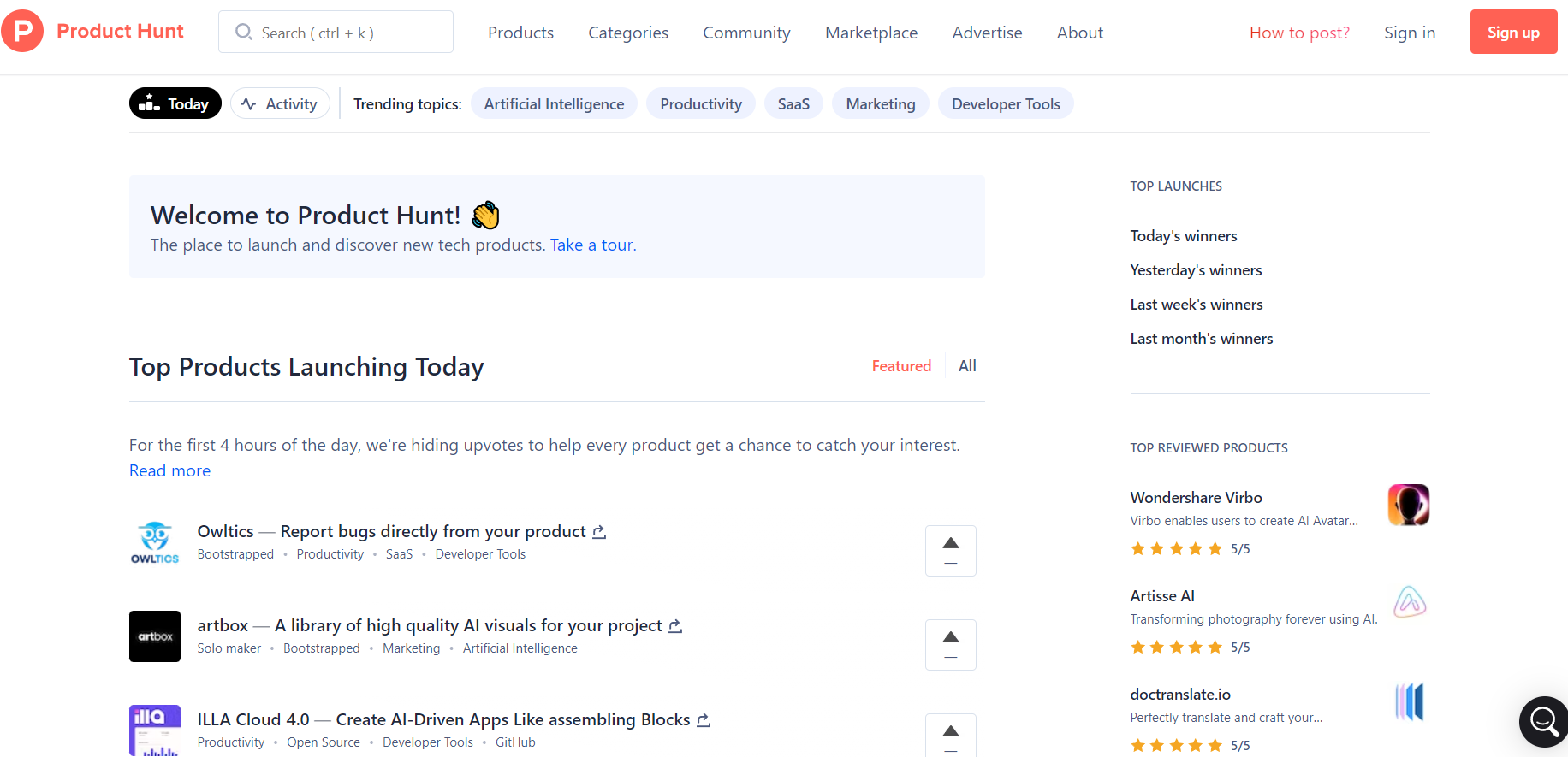Open the Owltics product logo
The height and width of the screenshot is (757, 1568).
(155, 542)
